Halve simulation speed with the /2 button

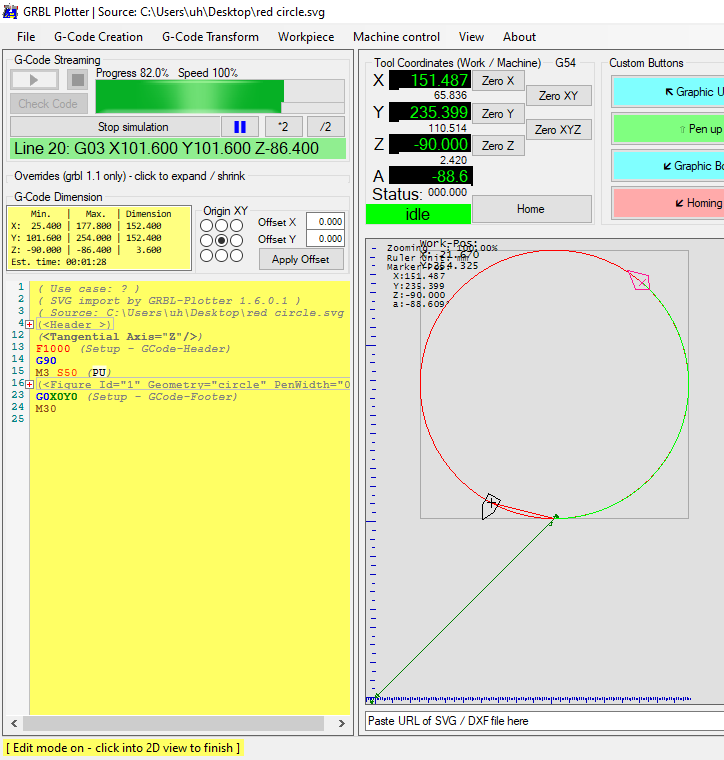click(x=325, y=127)
